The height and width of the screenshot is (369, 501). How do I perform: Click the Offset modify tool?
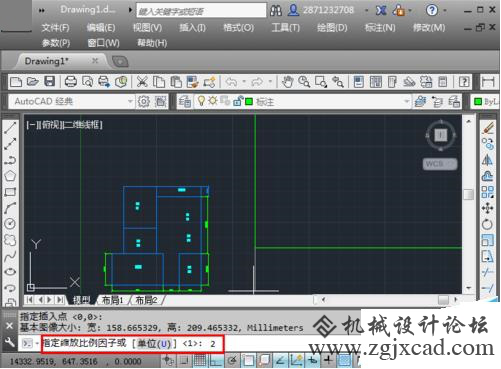(x=488, y=176)
